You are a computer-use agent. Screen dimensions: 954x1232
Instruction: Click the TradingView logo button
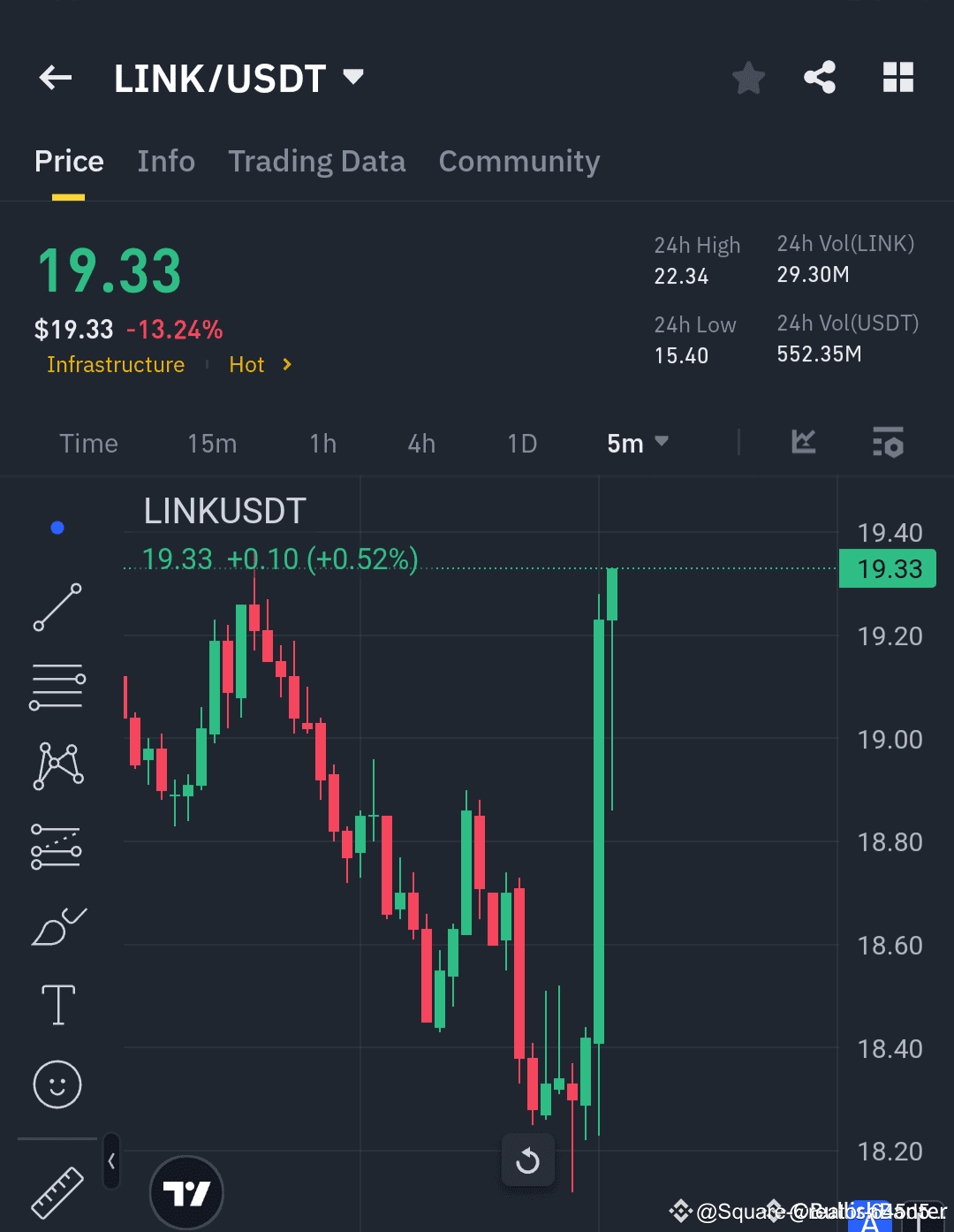click(186, 1191)
